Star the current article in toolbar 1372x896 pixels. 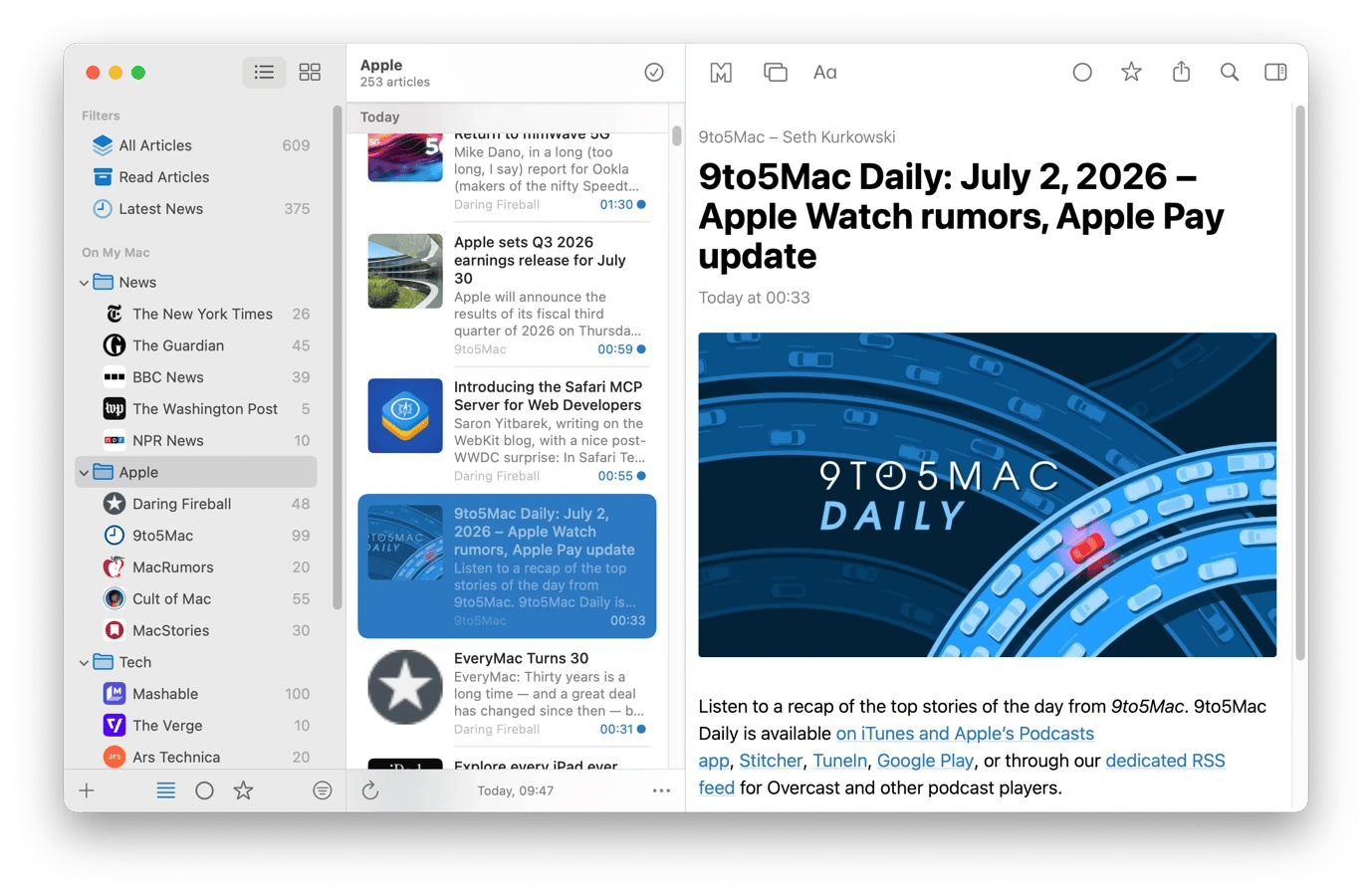(1131, 72)
